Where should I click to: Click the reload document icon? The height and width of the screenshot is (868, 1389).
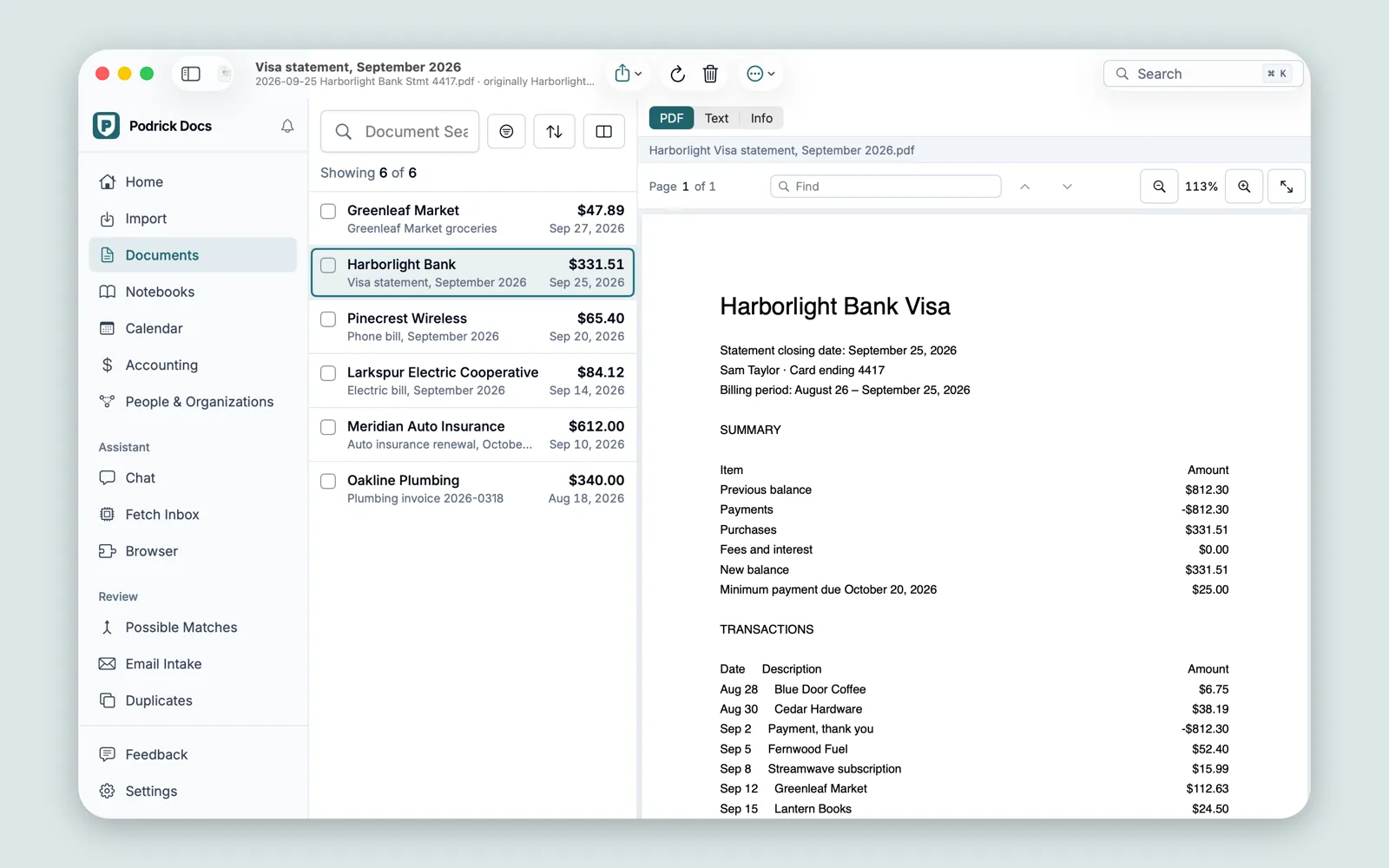coord(677,74)
